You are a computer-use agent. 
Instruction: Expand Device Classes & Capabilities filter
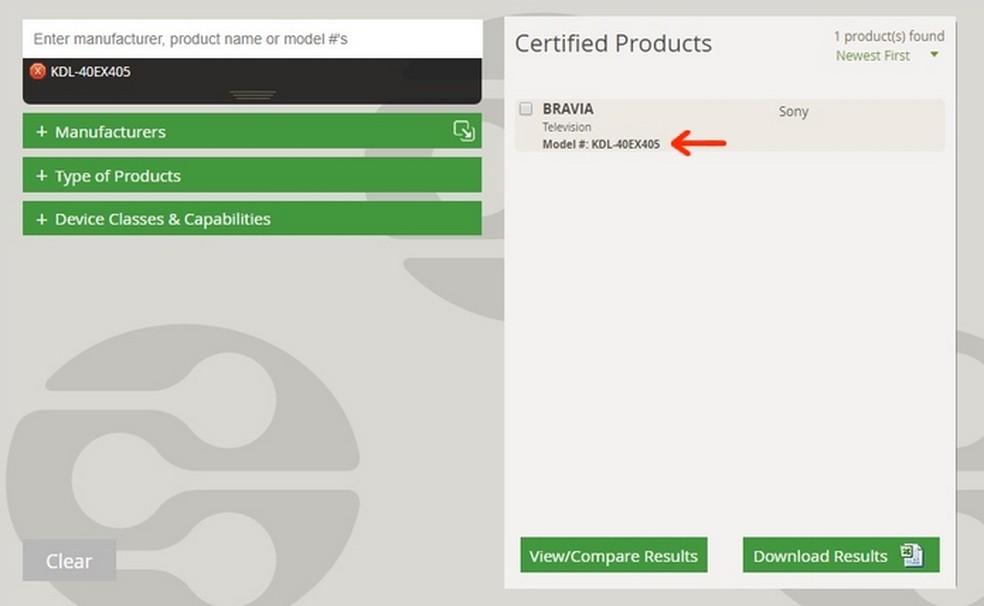pos(162,219)
